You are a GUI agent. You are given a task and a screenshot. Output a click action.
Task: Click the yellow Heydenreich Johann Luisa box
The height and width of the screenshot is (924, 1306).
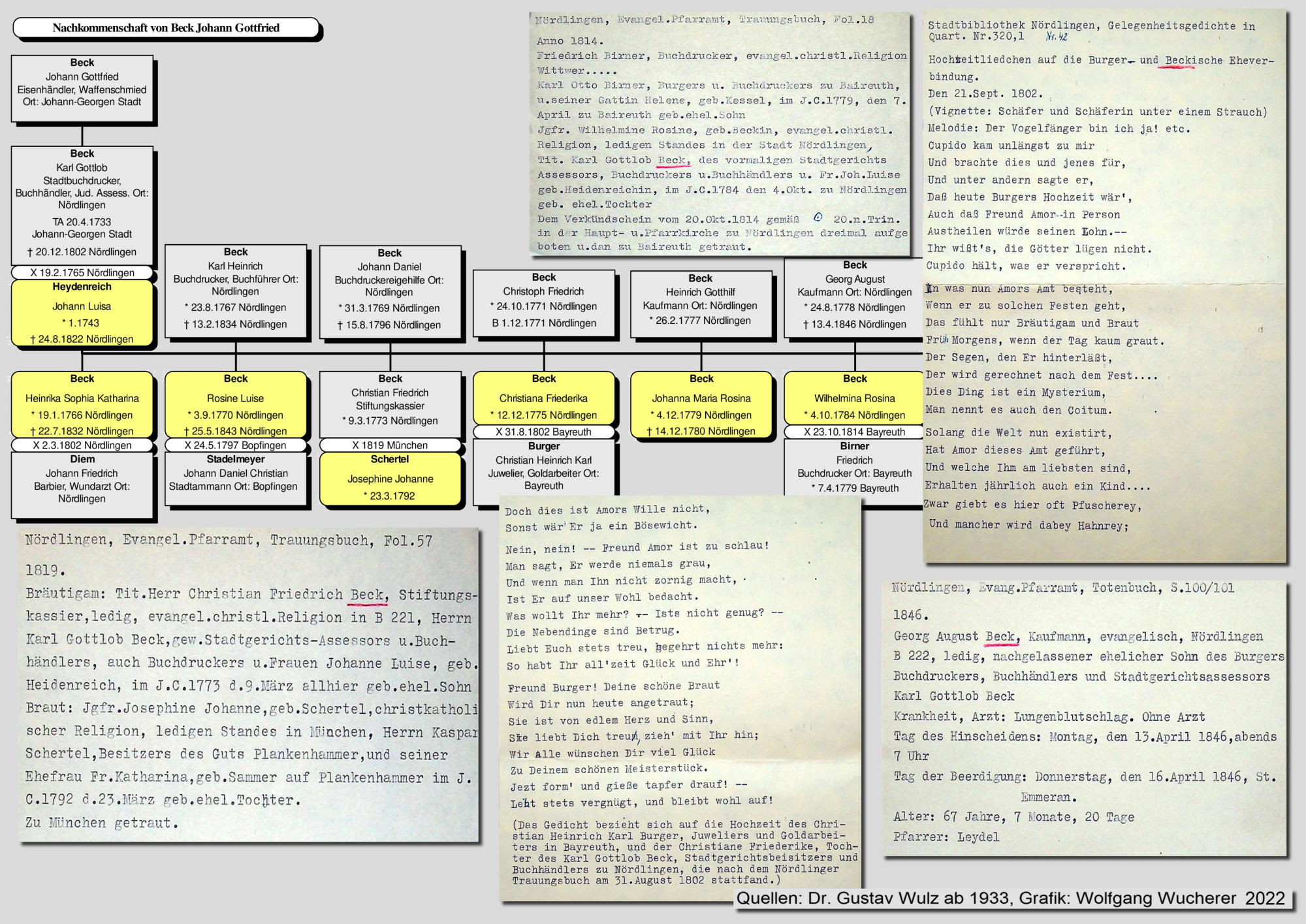82,313
